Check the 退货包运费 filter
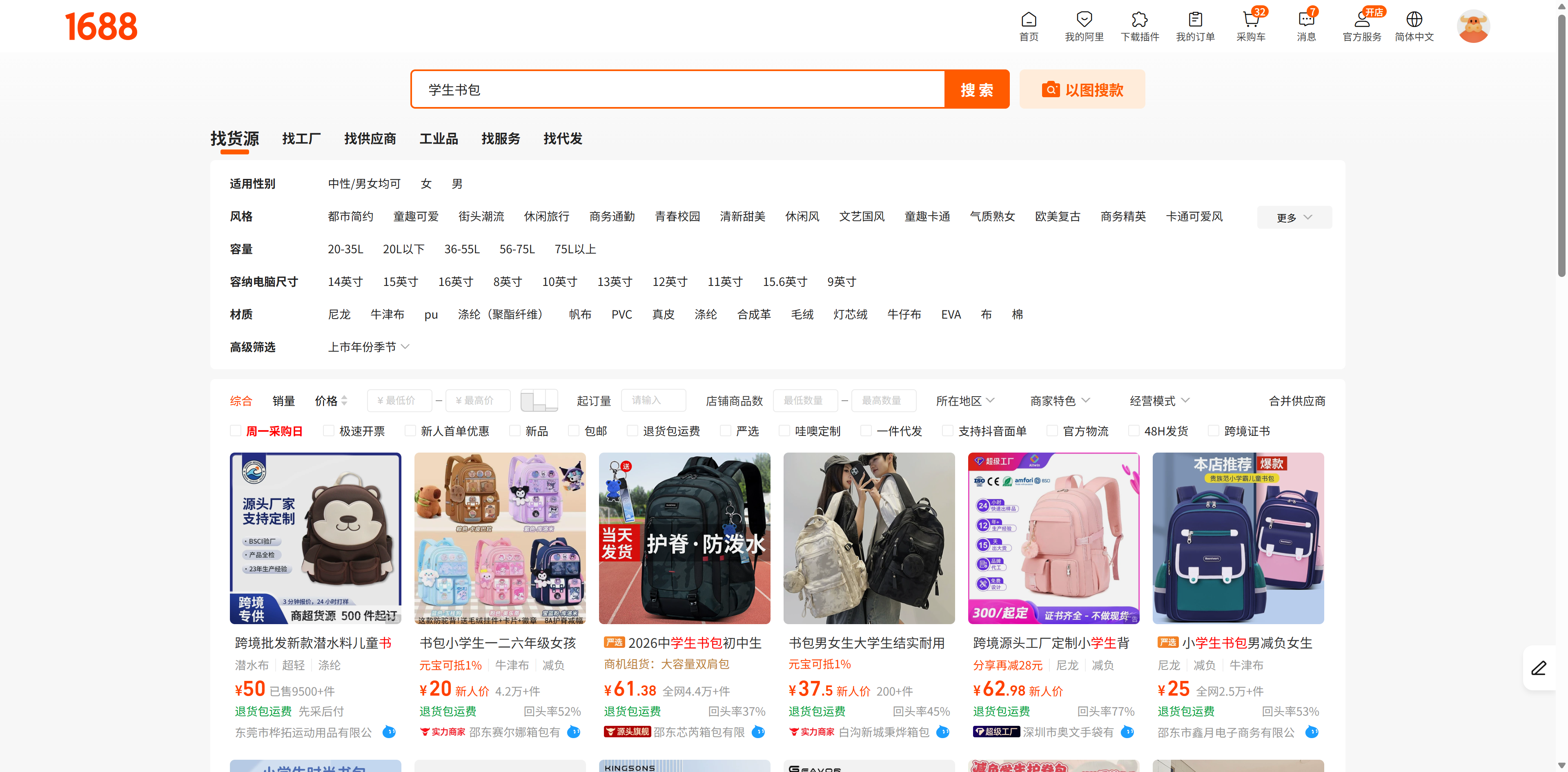 633,431
